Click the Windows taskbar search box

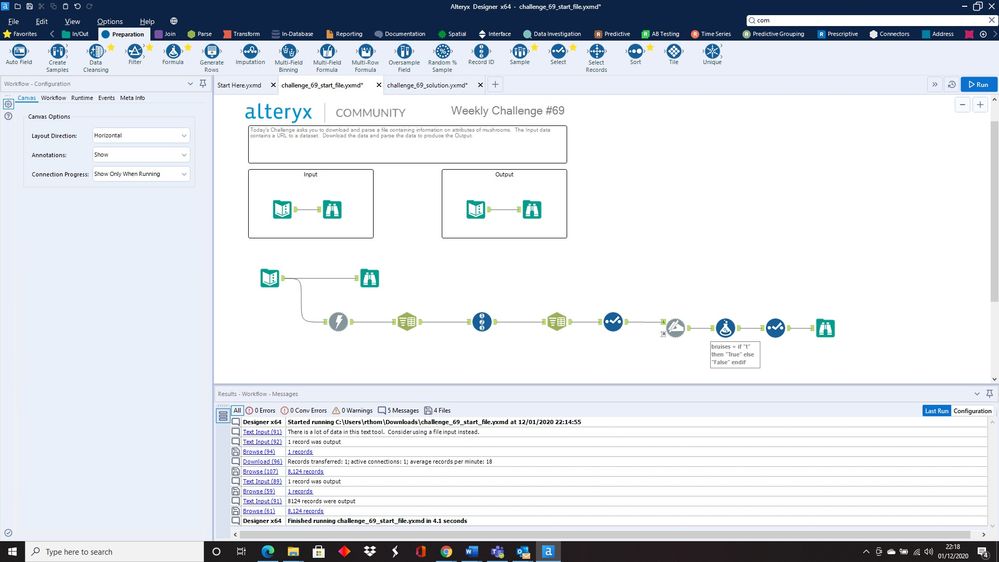click(x=115, y=552)
